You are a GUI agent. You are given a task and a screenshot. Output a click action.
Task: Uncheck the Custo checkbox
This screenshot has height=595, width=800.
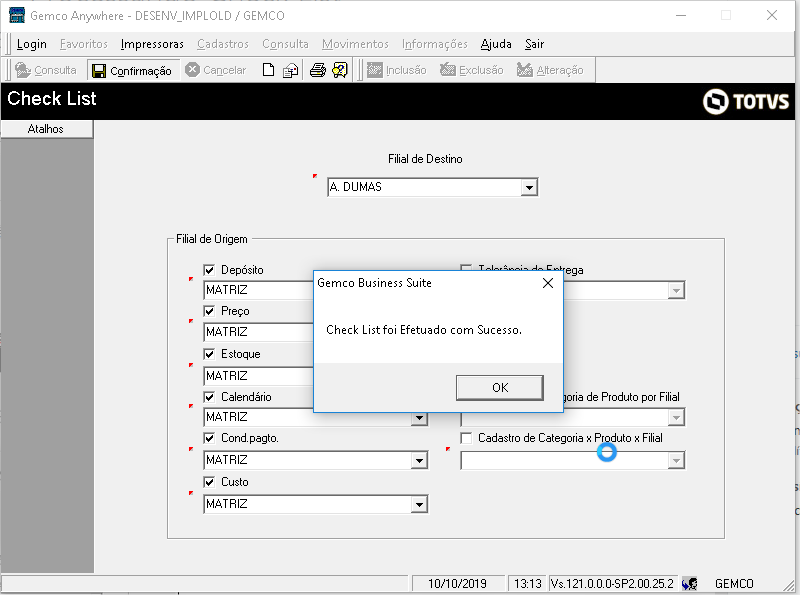click(x=209, y=482)
